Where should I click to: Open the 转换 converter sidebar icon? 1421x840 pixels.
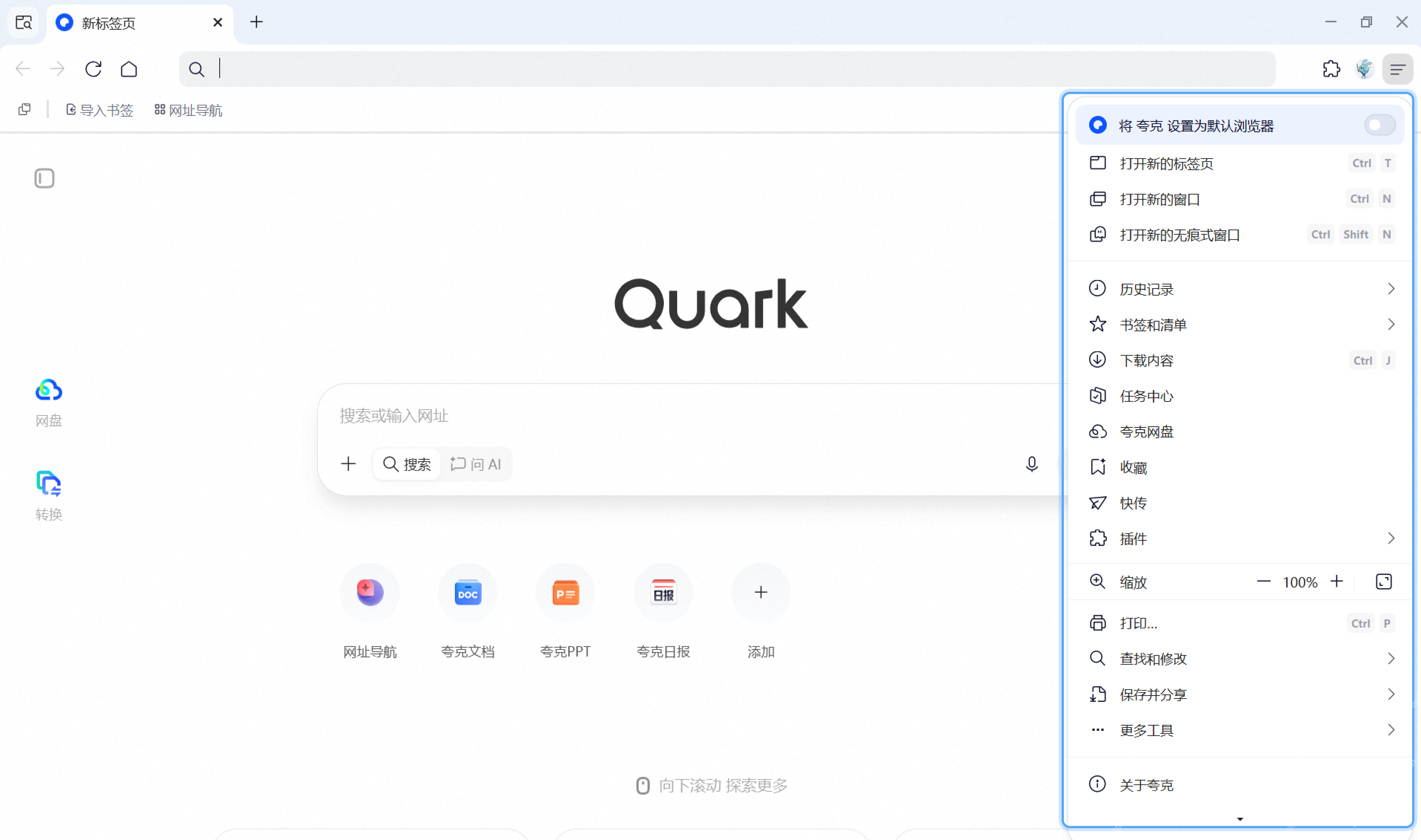49,484
